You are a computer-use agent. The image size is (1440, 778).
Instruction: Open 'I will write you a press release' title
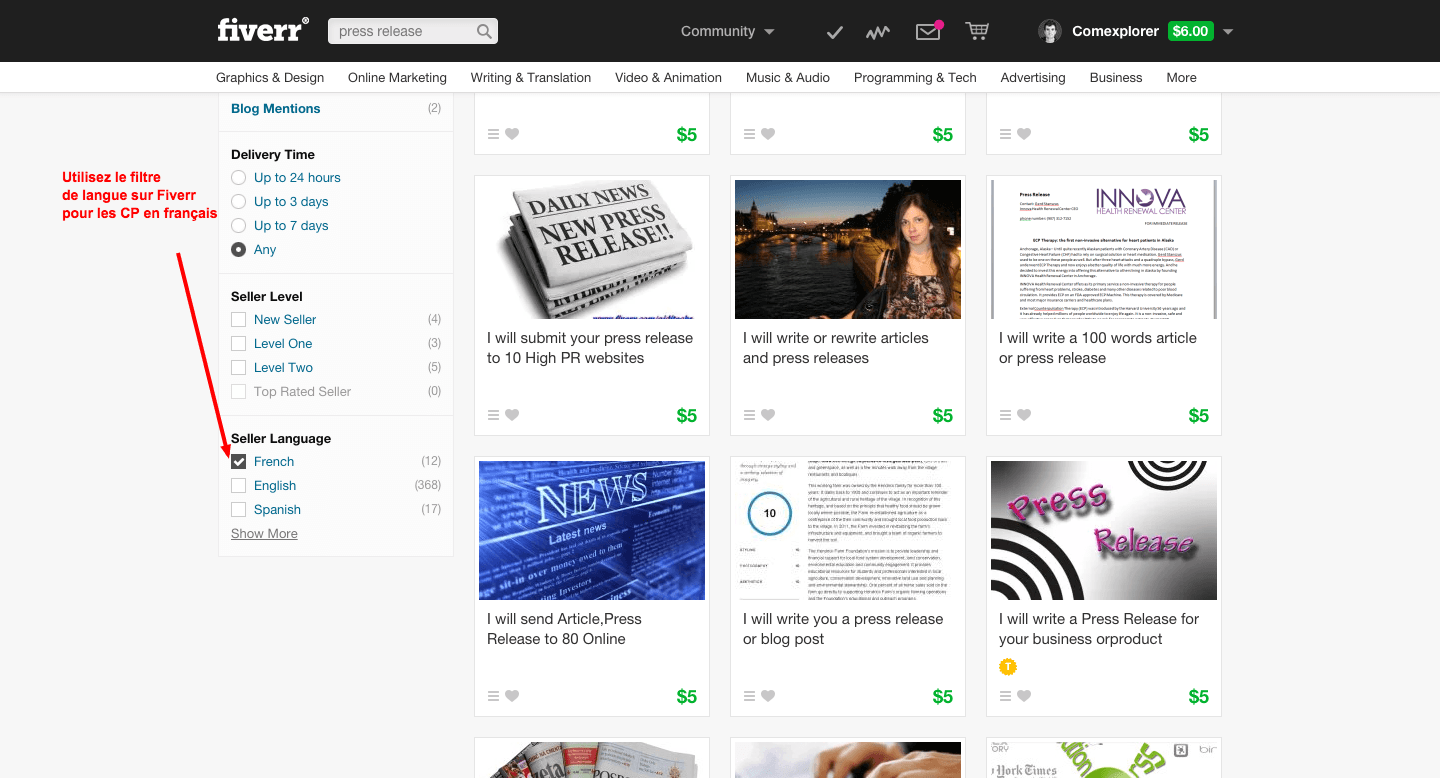click(x=843, y=629)
